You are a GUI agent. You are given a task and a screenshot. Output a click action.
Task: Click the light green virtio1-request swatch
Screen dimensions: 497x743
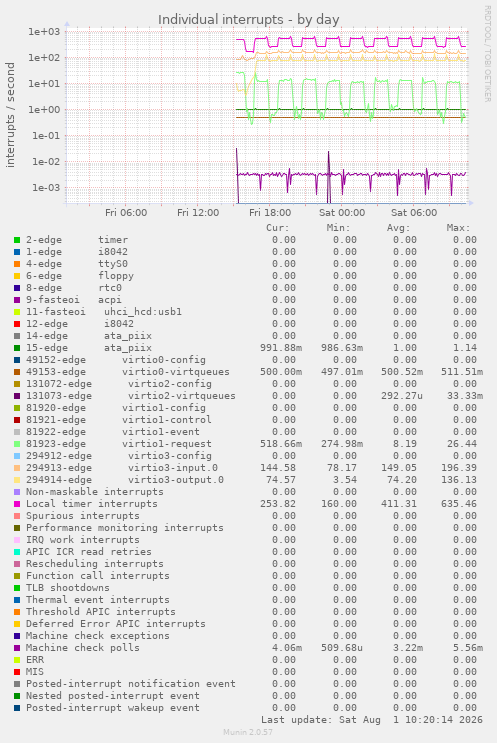[17, 444]
